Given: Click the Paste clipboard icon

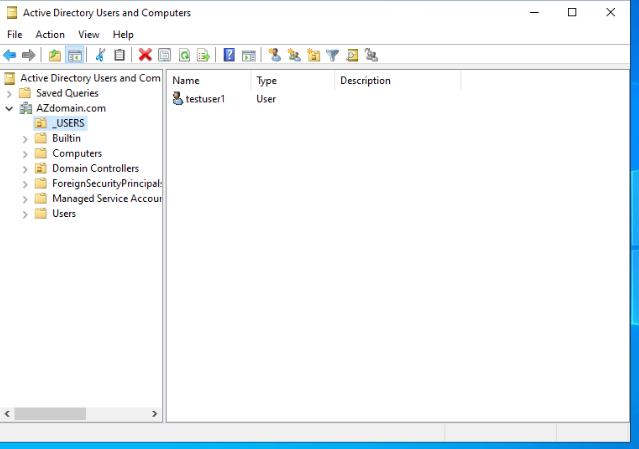Looking at the screenshot, I should (119, 55).
